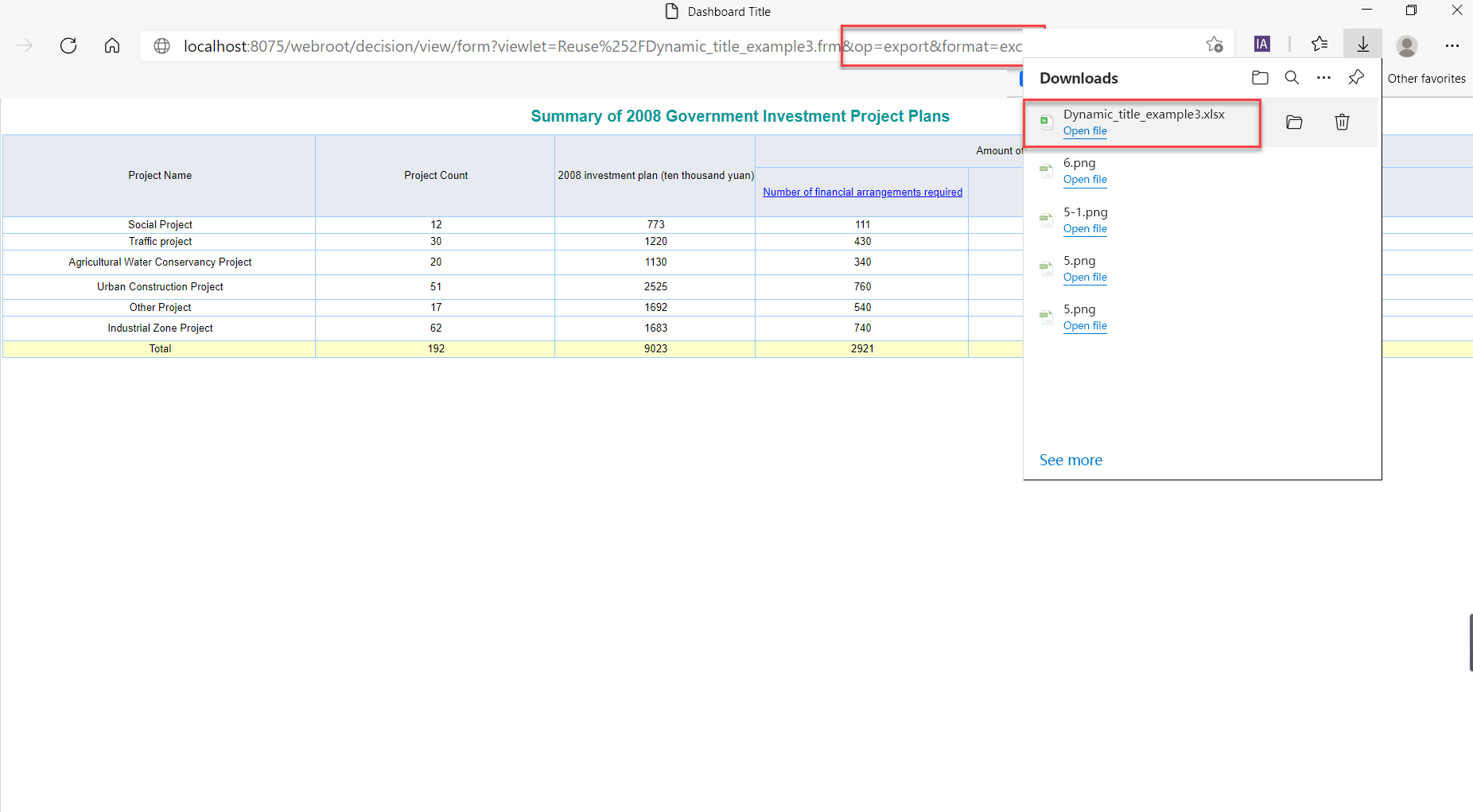The image size is (1473, 812).
Task: Click See more downloads link
Action: (1071, 460)
